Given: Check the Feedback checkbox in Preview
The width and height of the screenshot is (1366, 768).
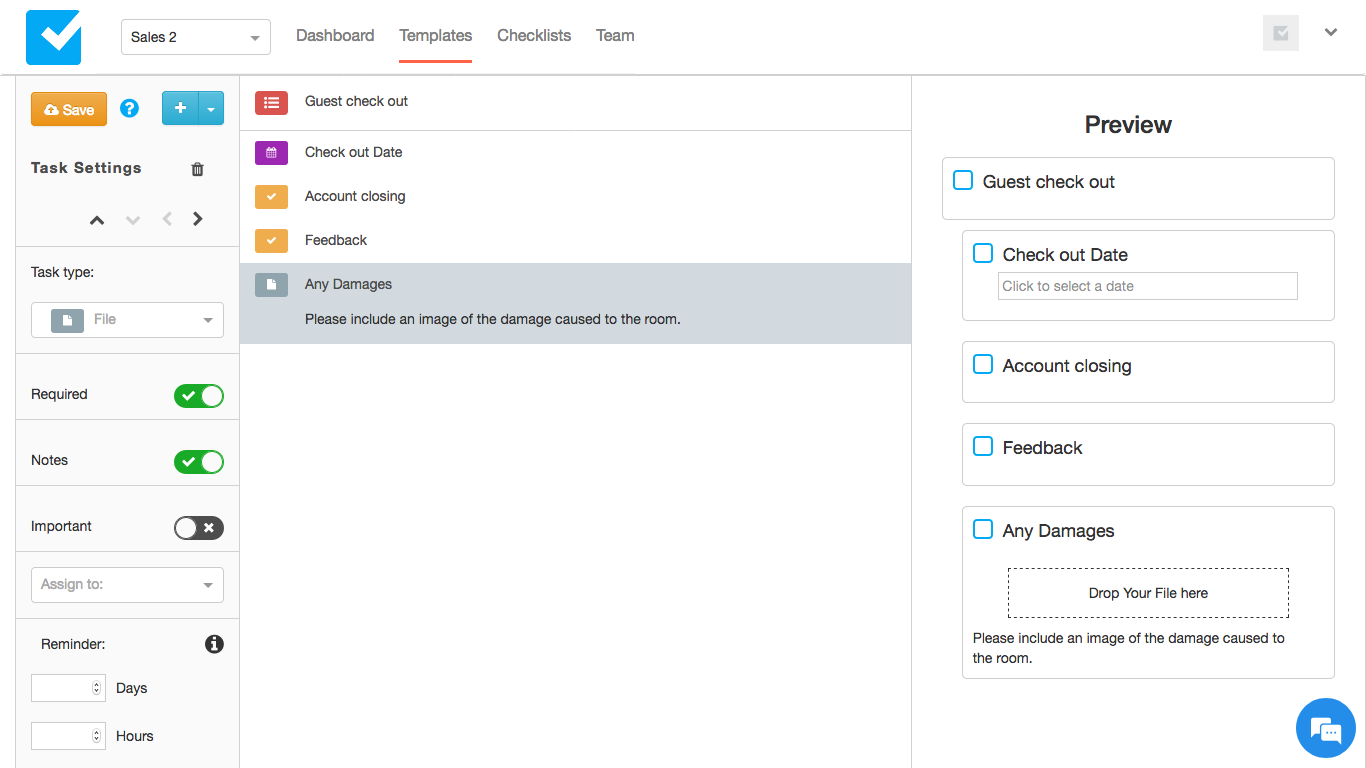Looking at the screenshot, I should pyautogui.click(x=983, y=446).
